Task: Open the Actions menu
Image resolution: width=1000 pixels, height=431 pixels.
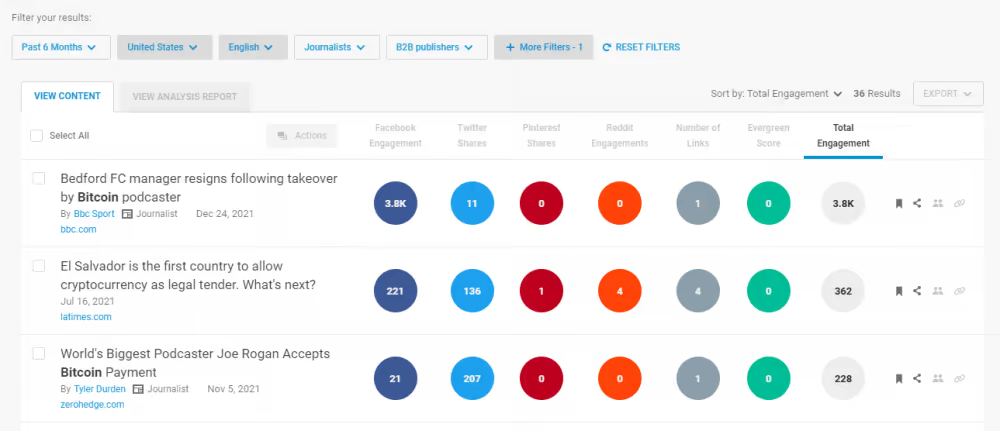Action: click(x=302, y=136)
